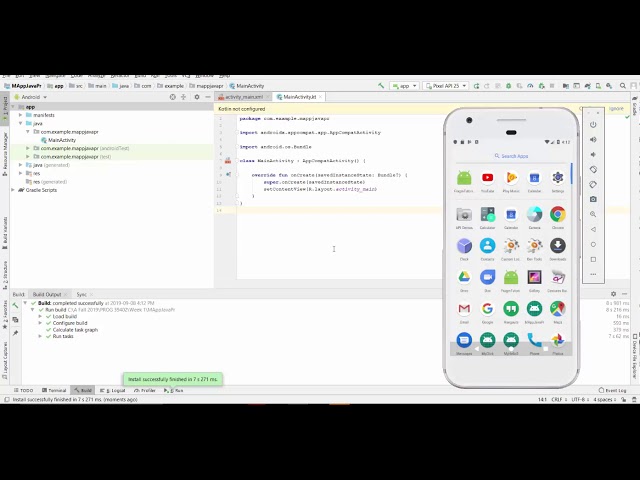This screenshot has height=480, width=640.
Task: Take an emulator screenshot with the camera icon
Action: point(593,199)
